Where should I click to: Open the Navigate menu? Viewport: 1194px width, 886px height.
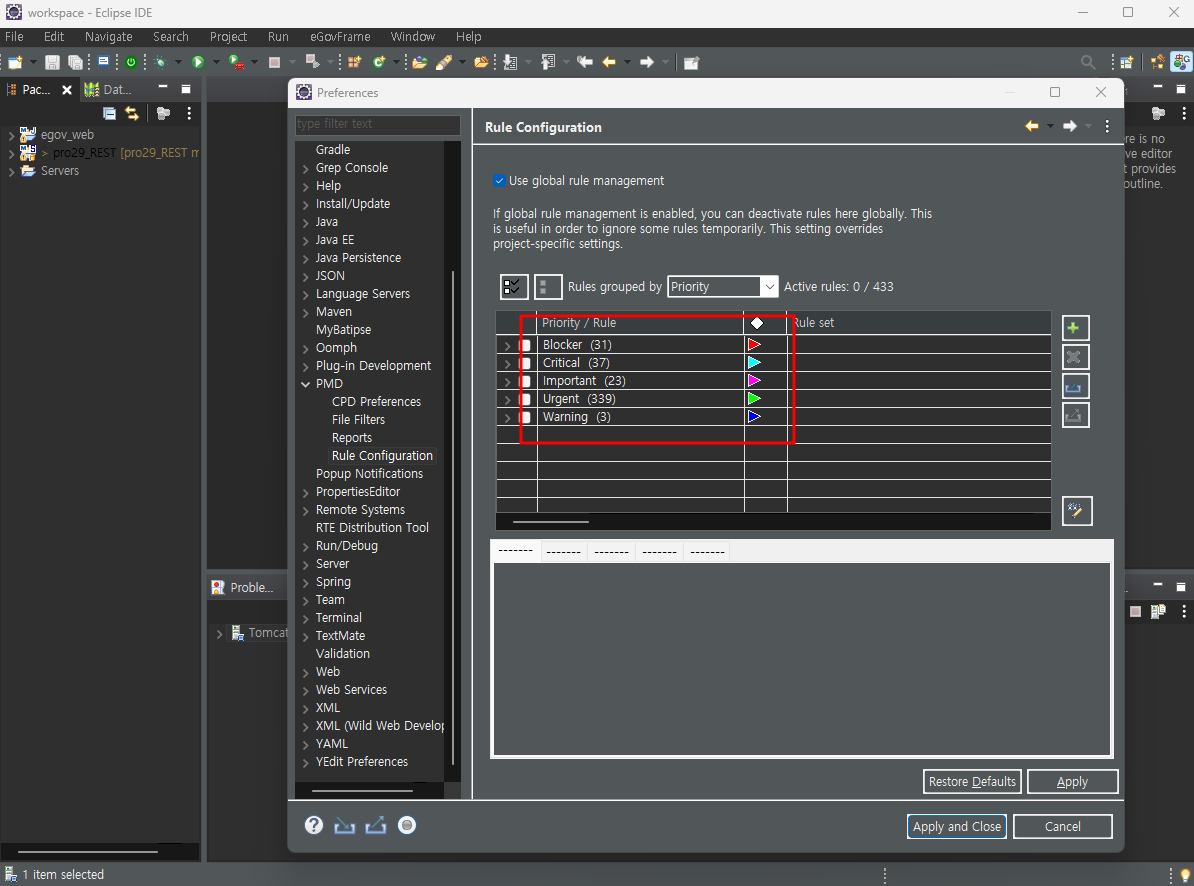108,37
